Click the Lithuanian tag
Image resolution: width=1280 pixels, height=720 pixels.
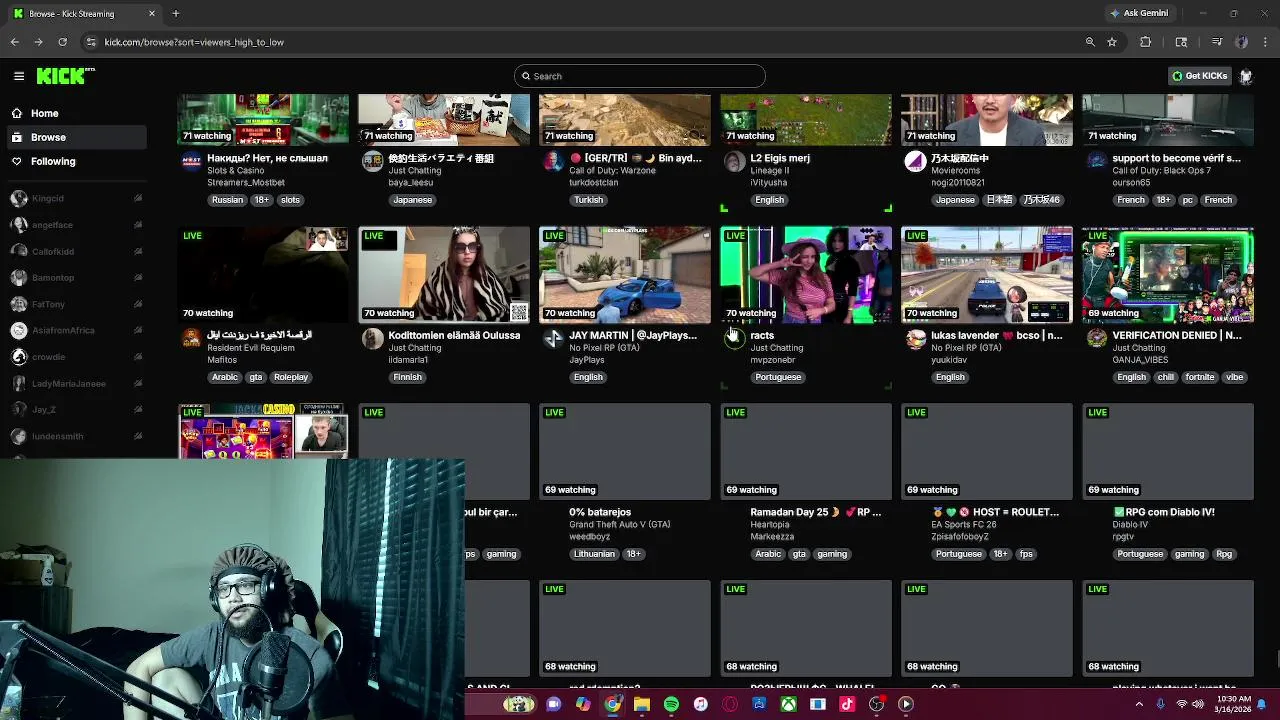click(594, 554)
